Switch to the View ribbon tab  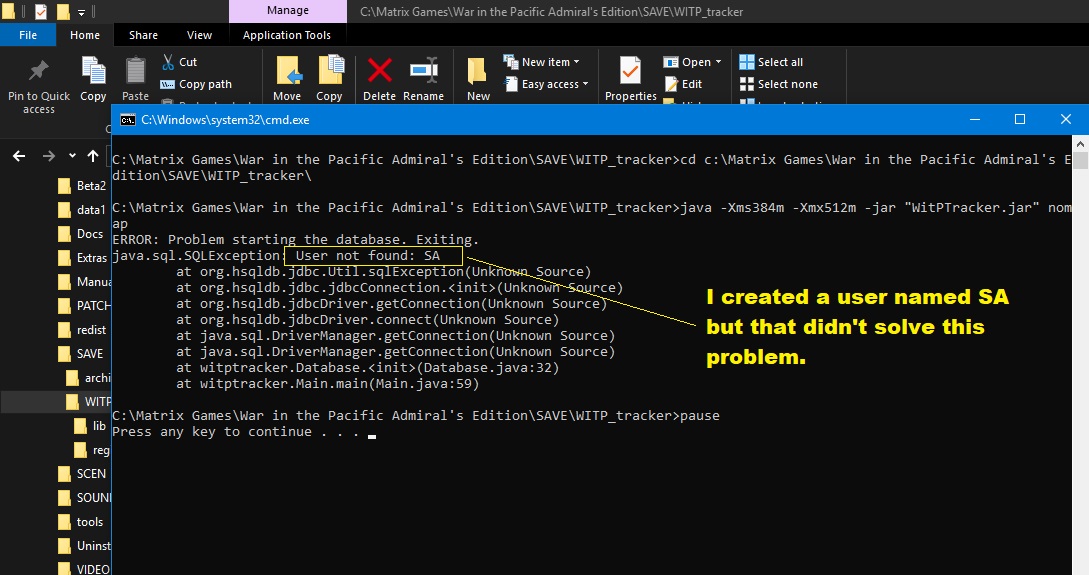coord(199,35)
